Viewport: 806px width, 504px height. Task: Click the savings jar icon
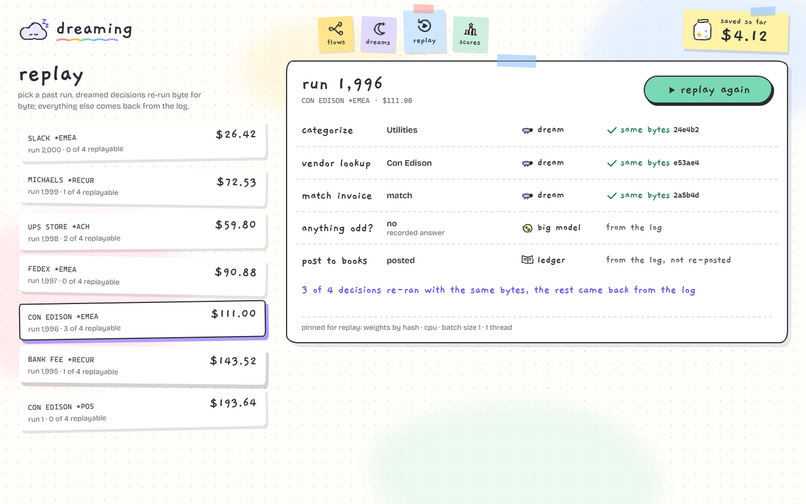(702, 30)
